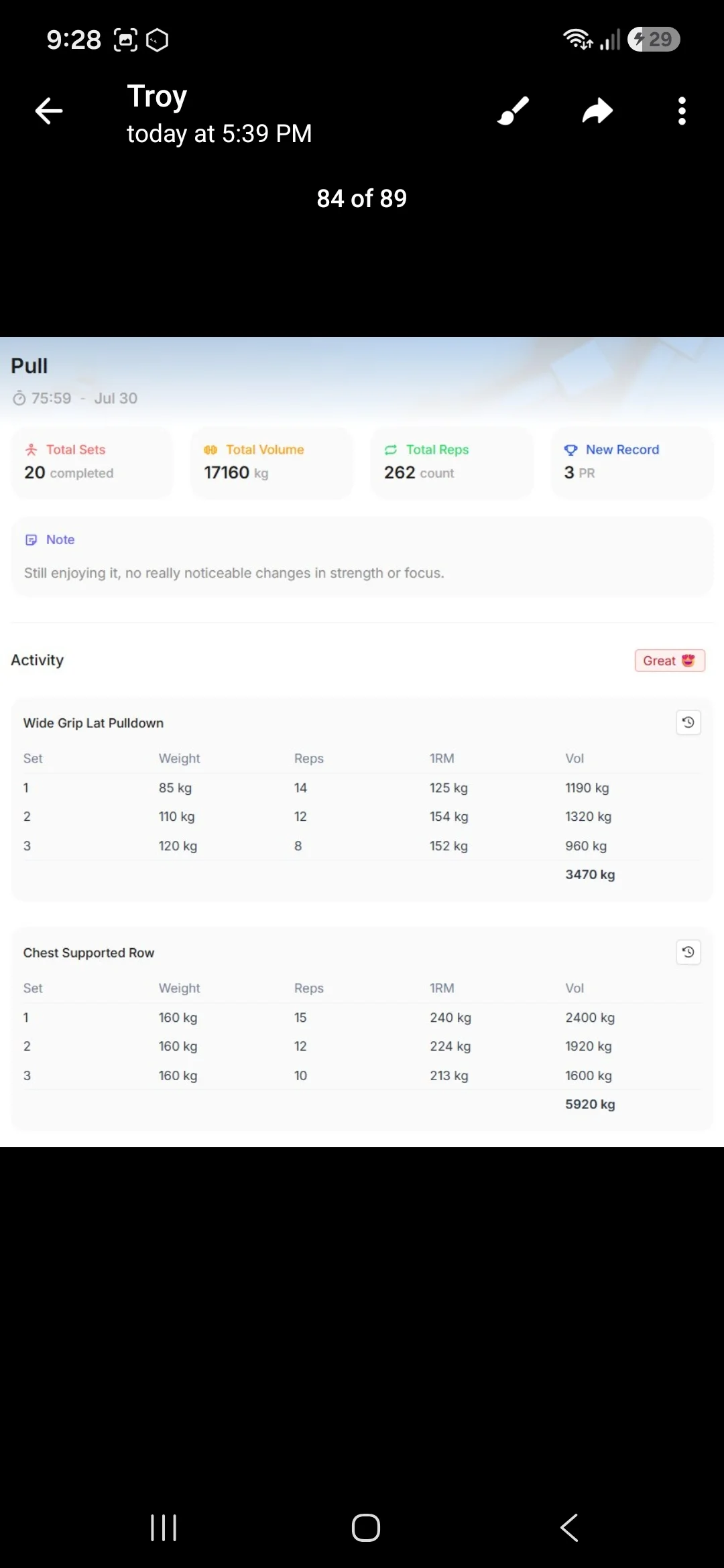Open the Total Volume card

tap(271, 462)
